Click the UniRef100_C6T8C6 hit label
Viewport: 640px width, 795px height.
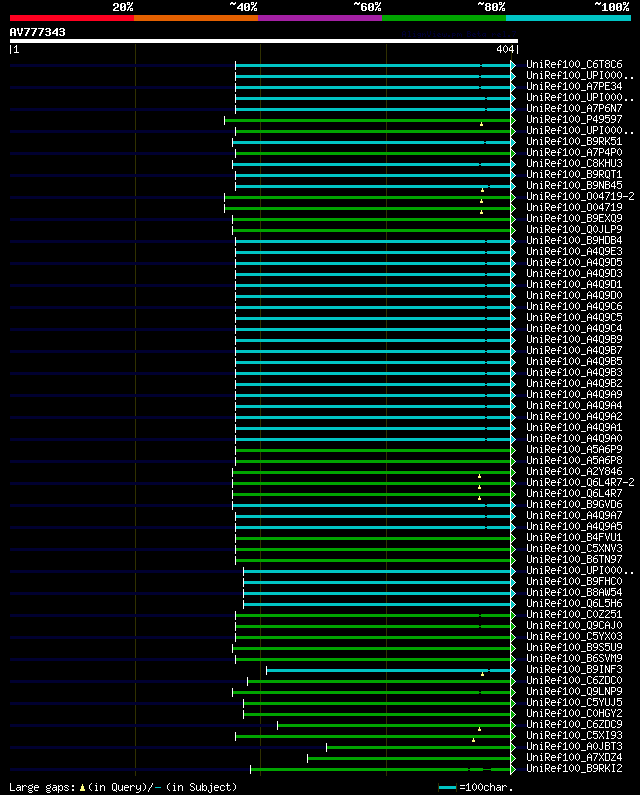point(574,64)
